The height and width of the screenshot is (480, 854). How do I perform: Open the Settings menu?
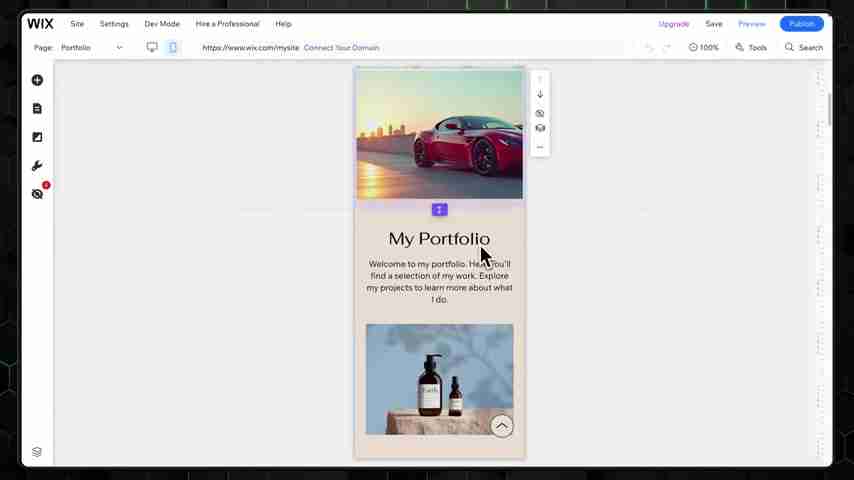coord(114,24)
